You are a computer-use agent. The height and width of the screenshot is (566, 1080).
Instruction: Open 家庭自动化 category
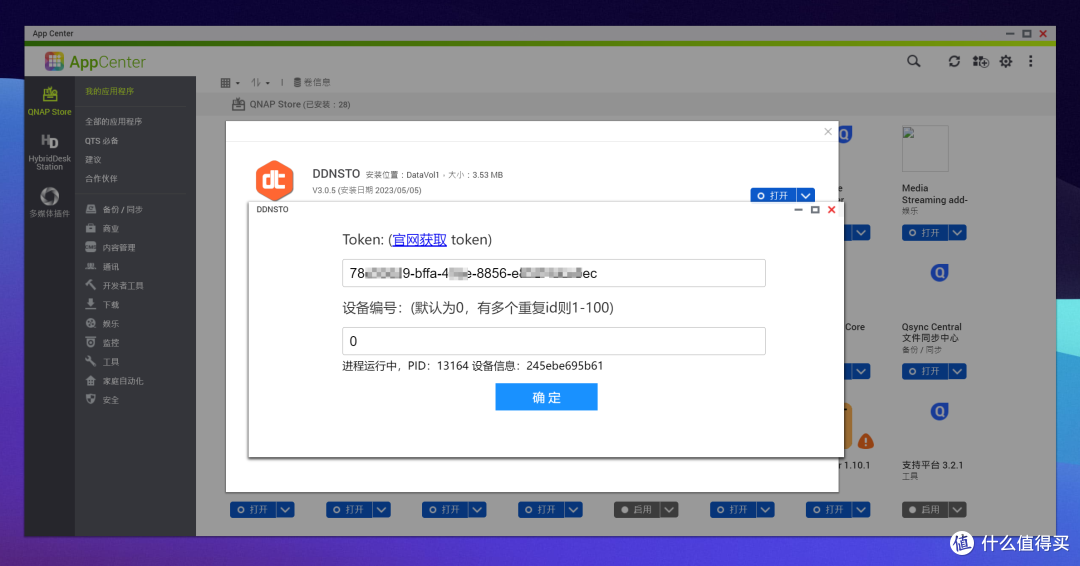(x=114, y=381)
